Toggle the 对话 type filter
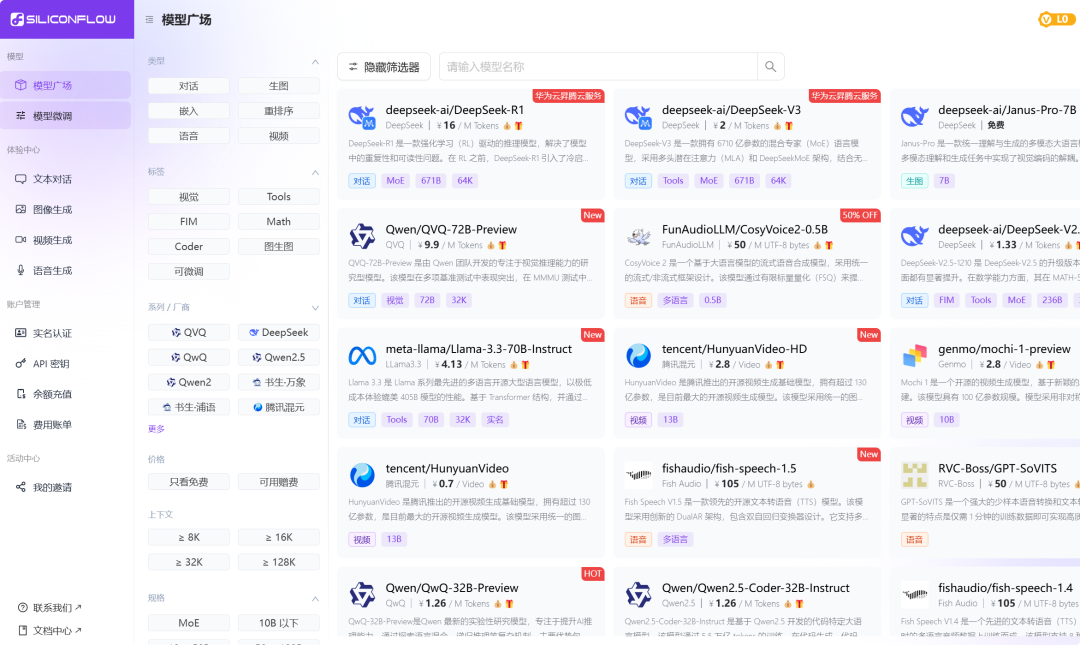The width and height of the screenshot is (1080, 645). (x=189, y=86)
